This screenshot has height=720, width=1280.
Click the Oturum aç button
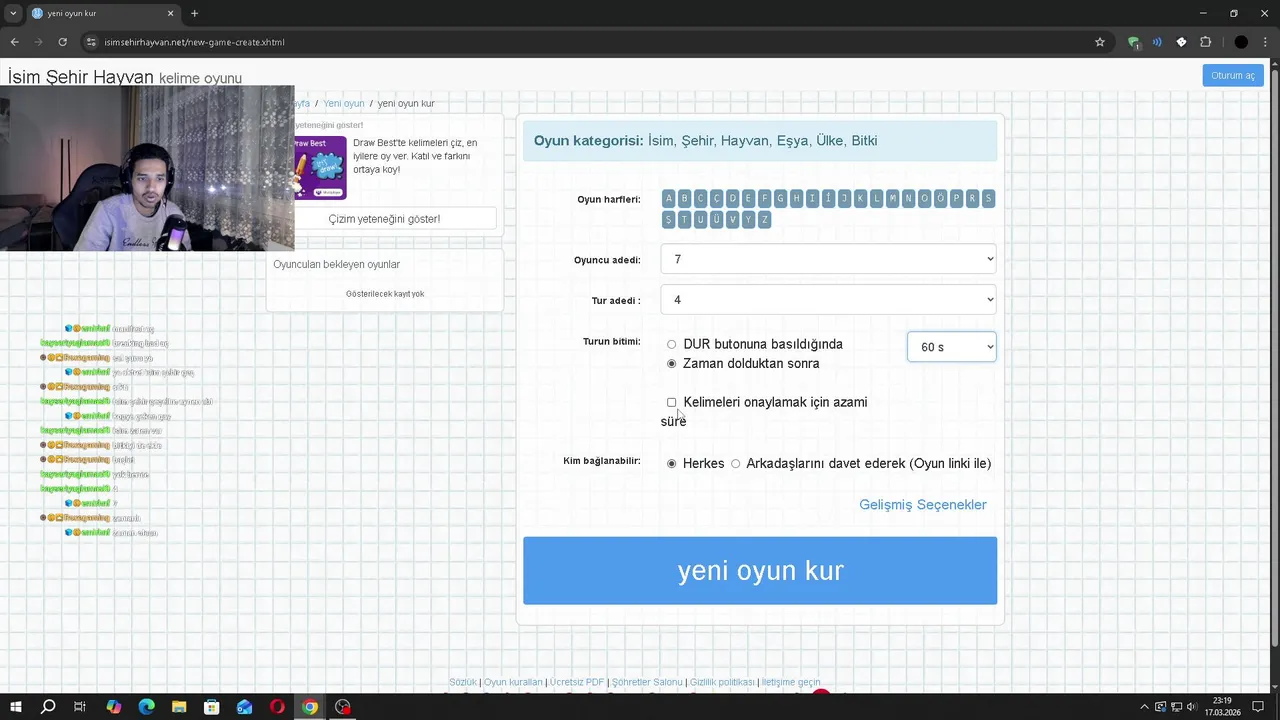1232,75
